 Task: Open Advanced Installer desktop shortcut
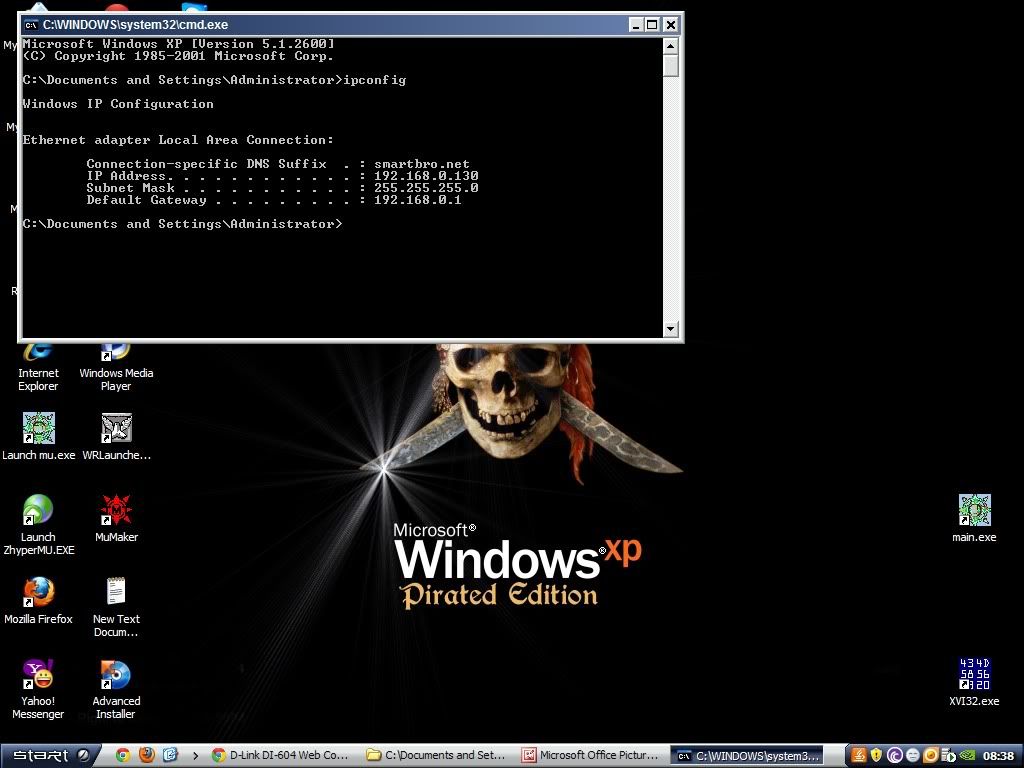(116, 676)
